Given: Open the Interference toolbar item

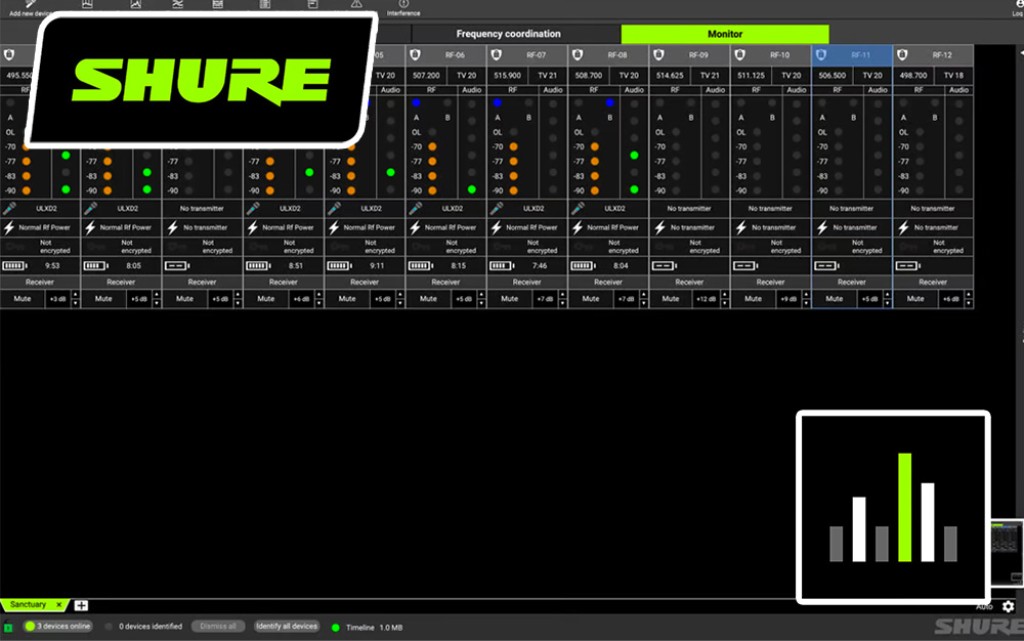Looking at the screenshot, I should tap(404, 8).
